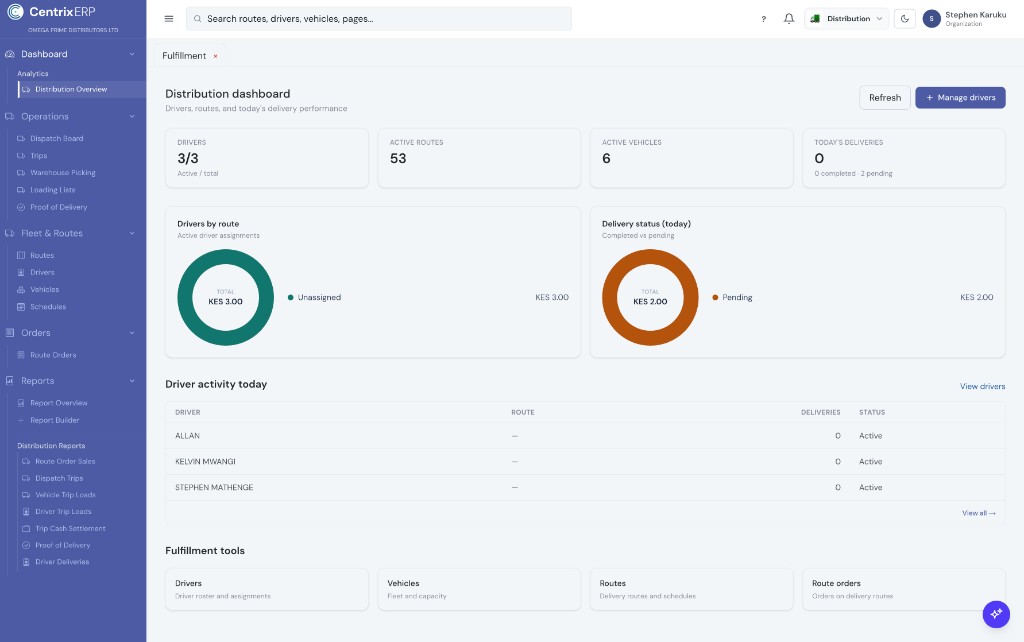
Task: Click the user avatar S icon
Action: (x=931, y=19)
